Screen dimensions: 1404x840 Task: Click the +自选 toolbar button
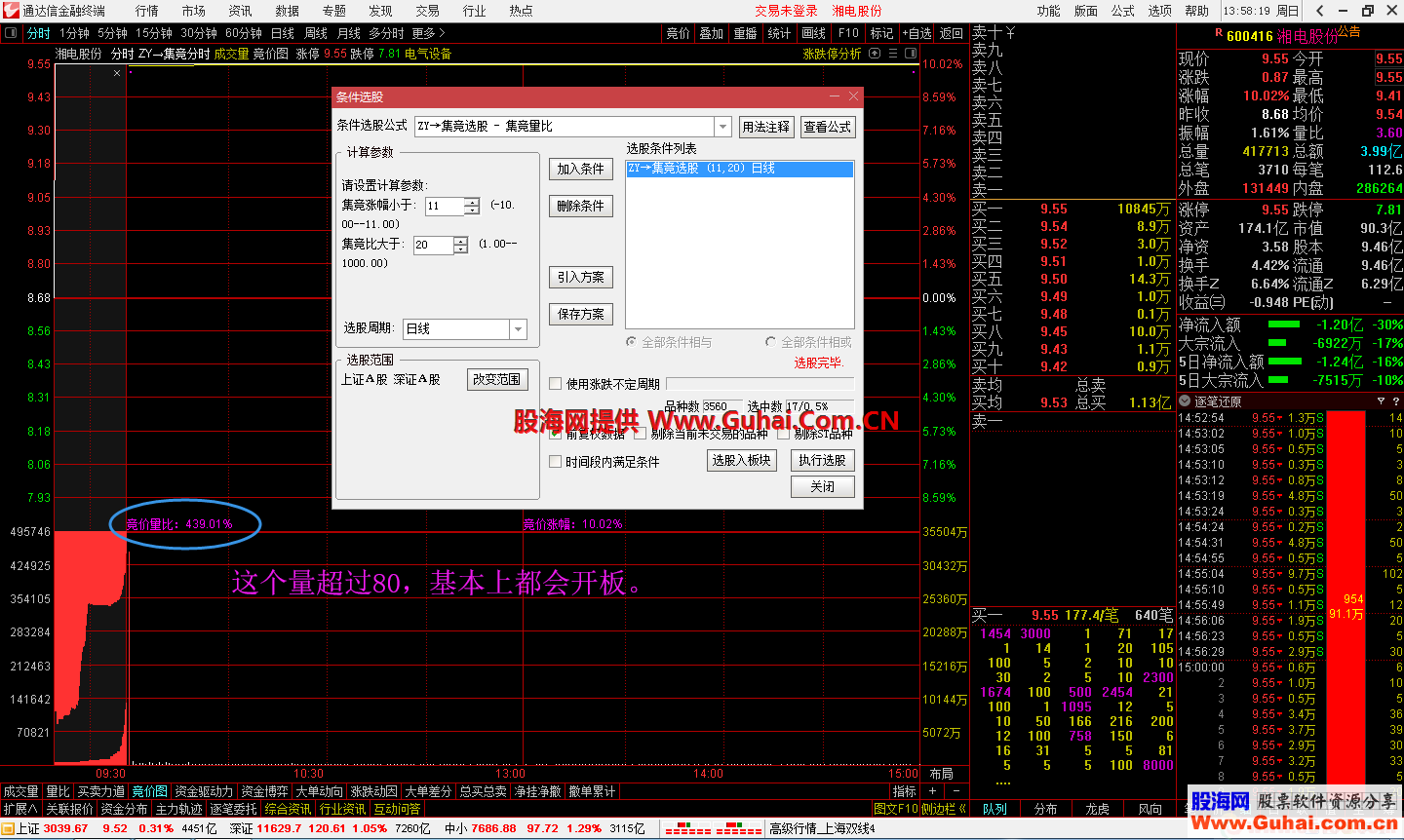tap(916, 33)
